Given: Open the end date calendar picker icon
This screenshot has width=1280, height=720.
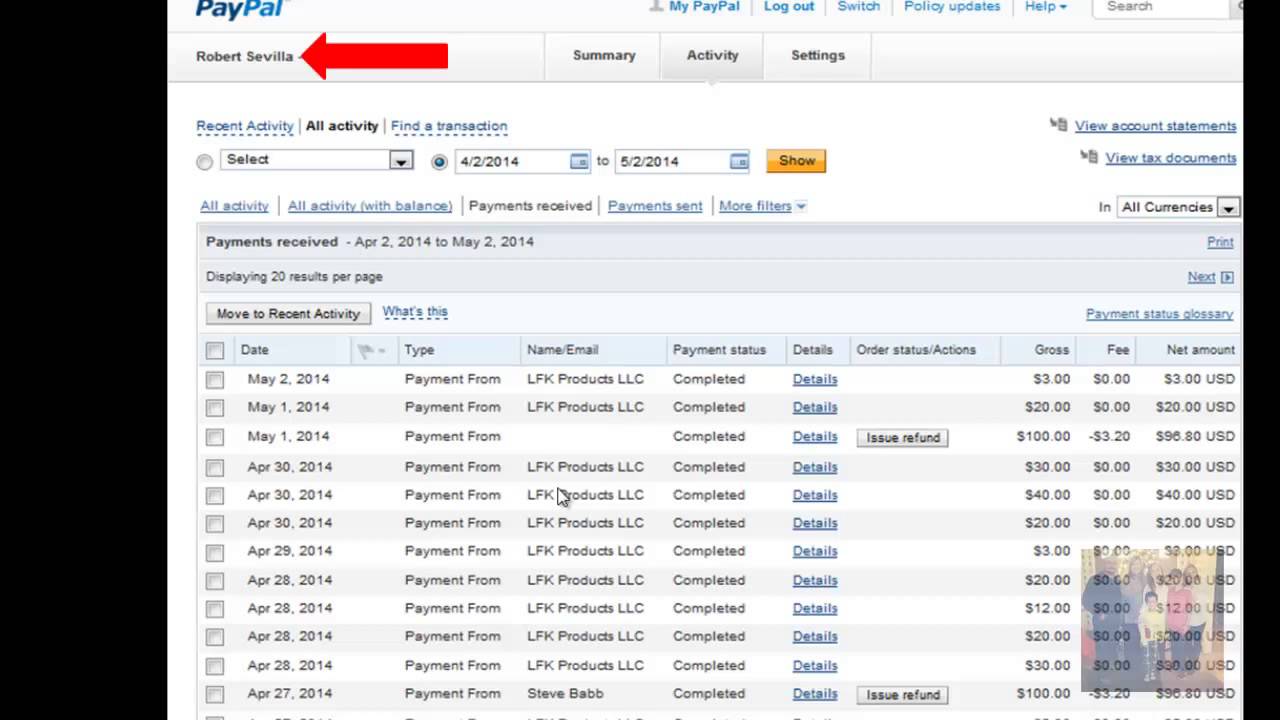Looking at the screenshot, I should [739, 161].
